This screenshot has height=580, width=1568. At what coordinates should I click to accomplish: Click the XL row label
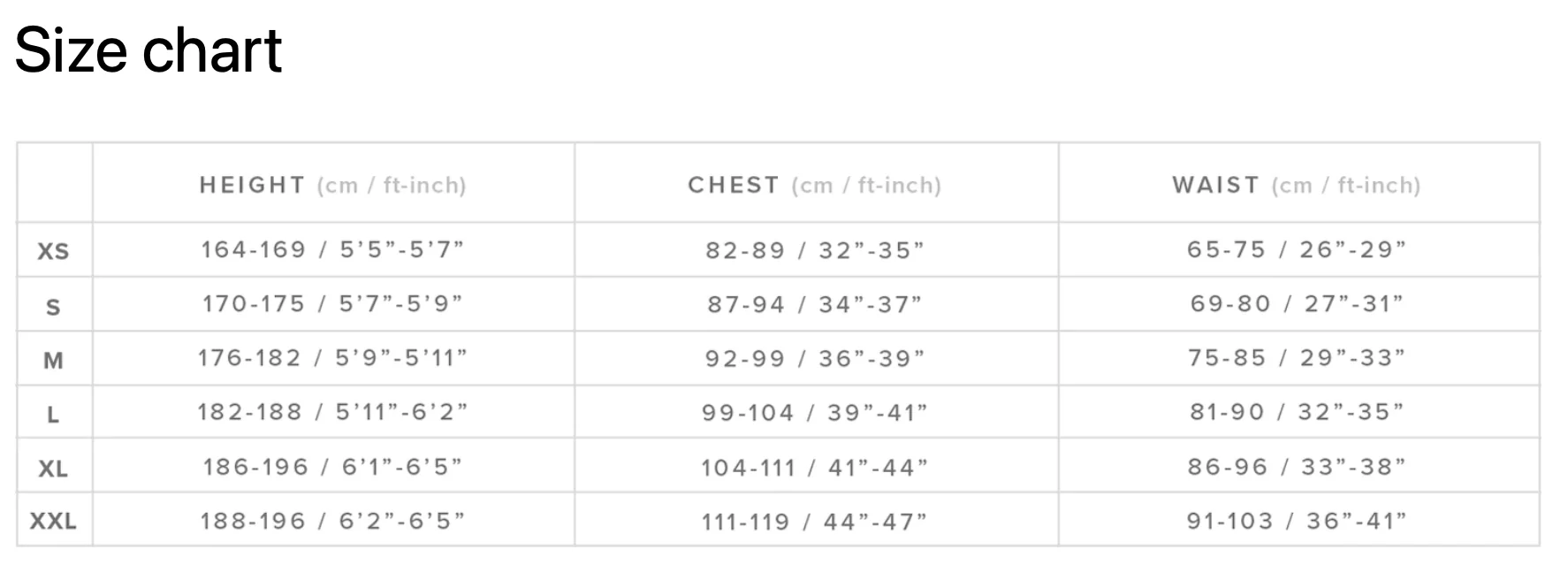click(x=53, y=469)
